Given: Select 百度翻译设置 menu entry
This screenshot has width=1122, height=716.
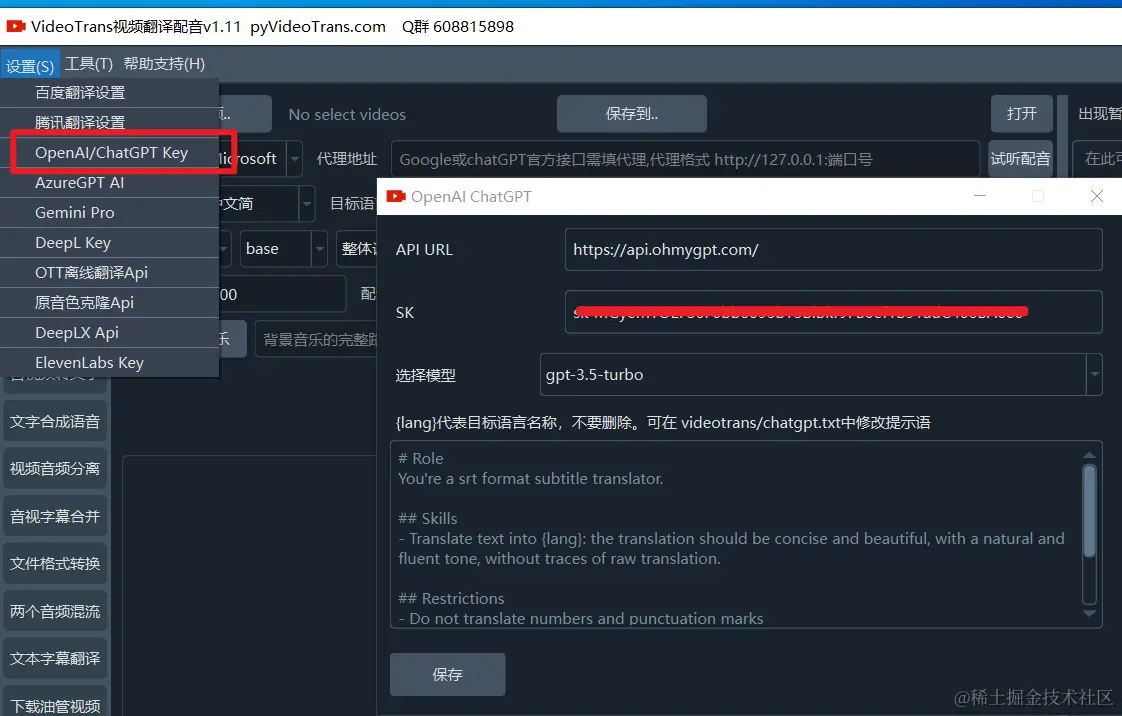Looking at the screenshot, I should (x=109, y=92).
